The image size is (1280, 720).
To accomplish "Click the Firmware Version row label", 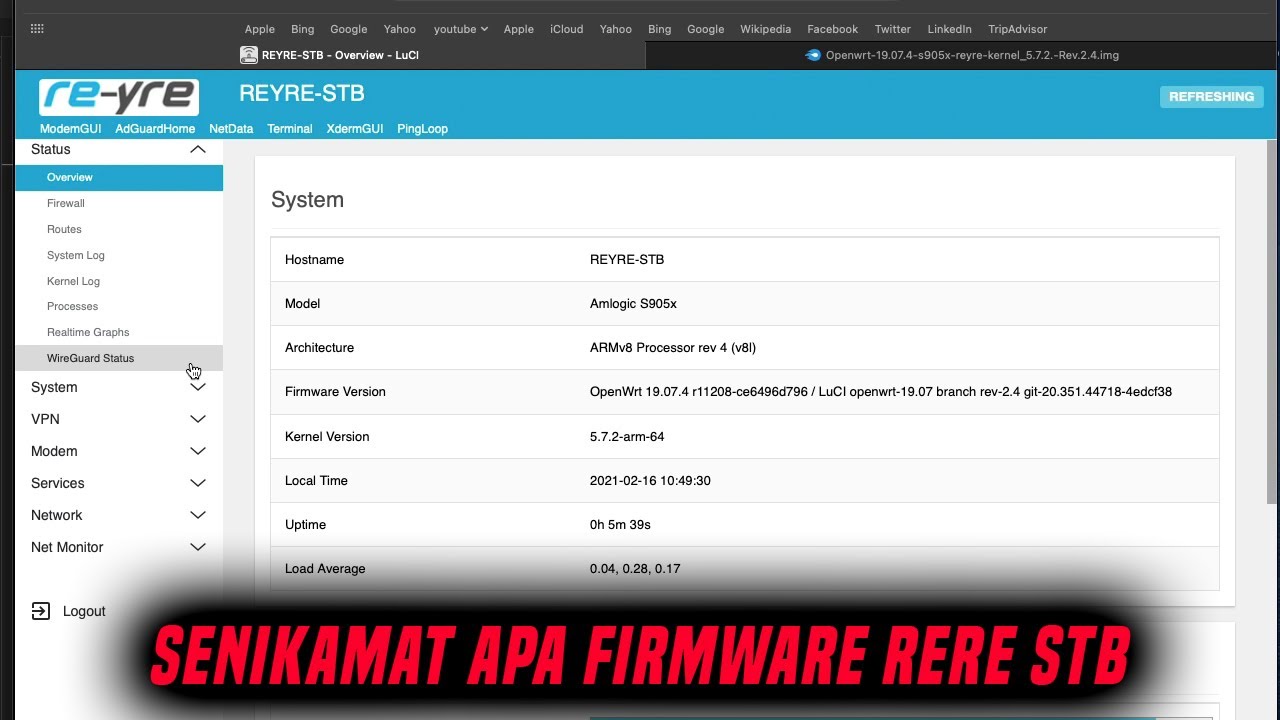I will [x=335, y=392].
